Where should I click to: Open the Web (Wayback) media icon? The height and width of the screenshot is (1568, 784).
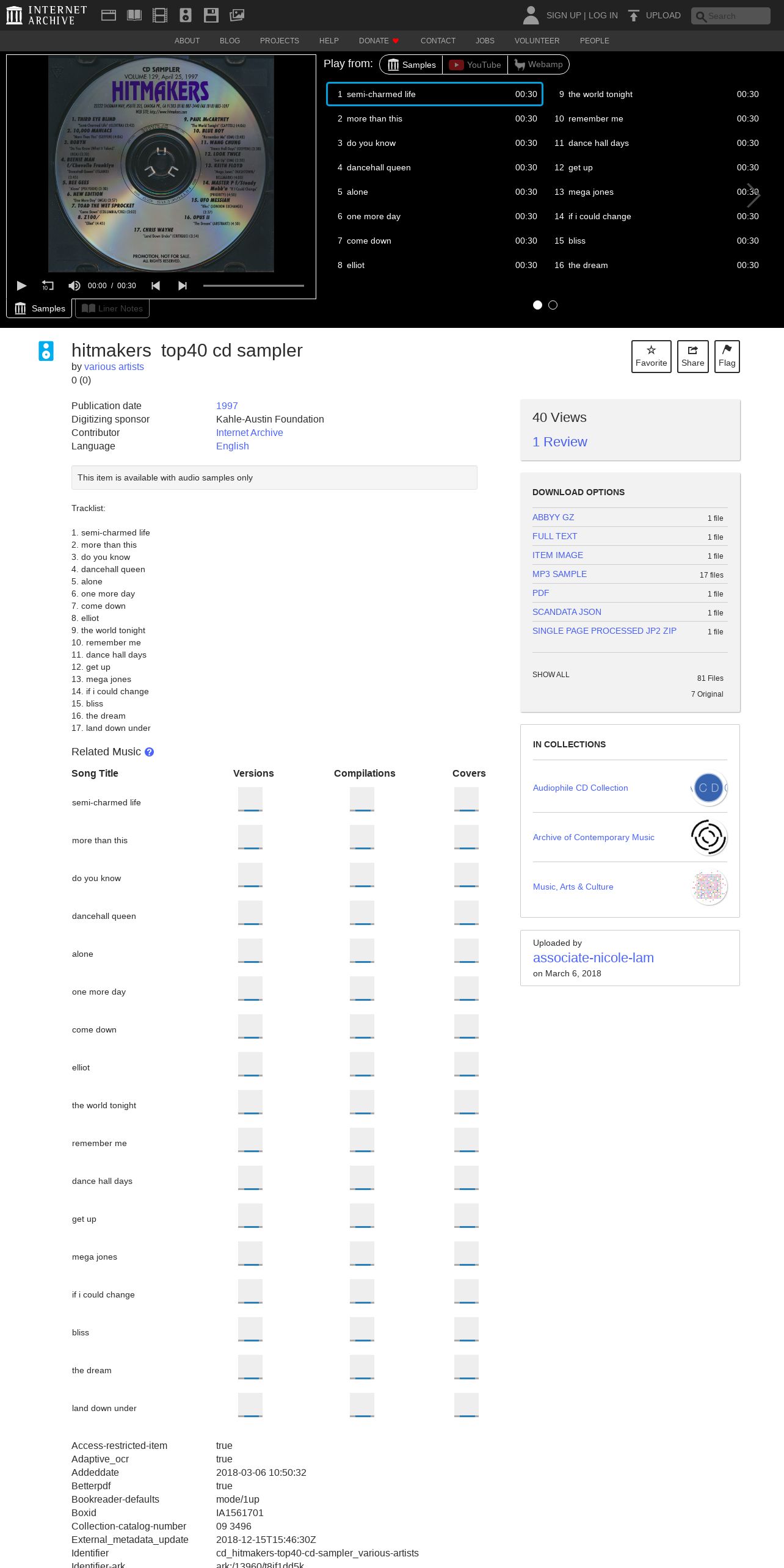[x=109, y=15]
